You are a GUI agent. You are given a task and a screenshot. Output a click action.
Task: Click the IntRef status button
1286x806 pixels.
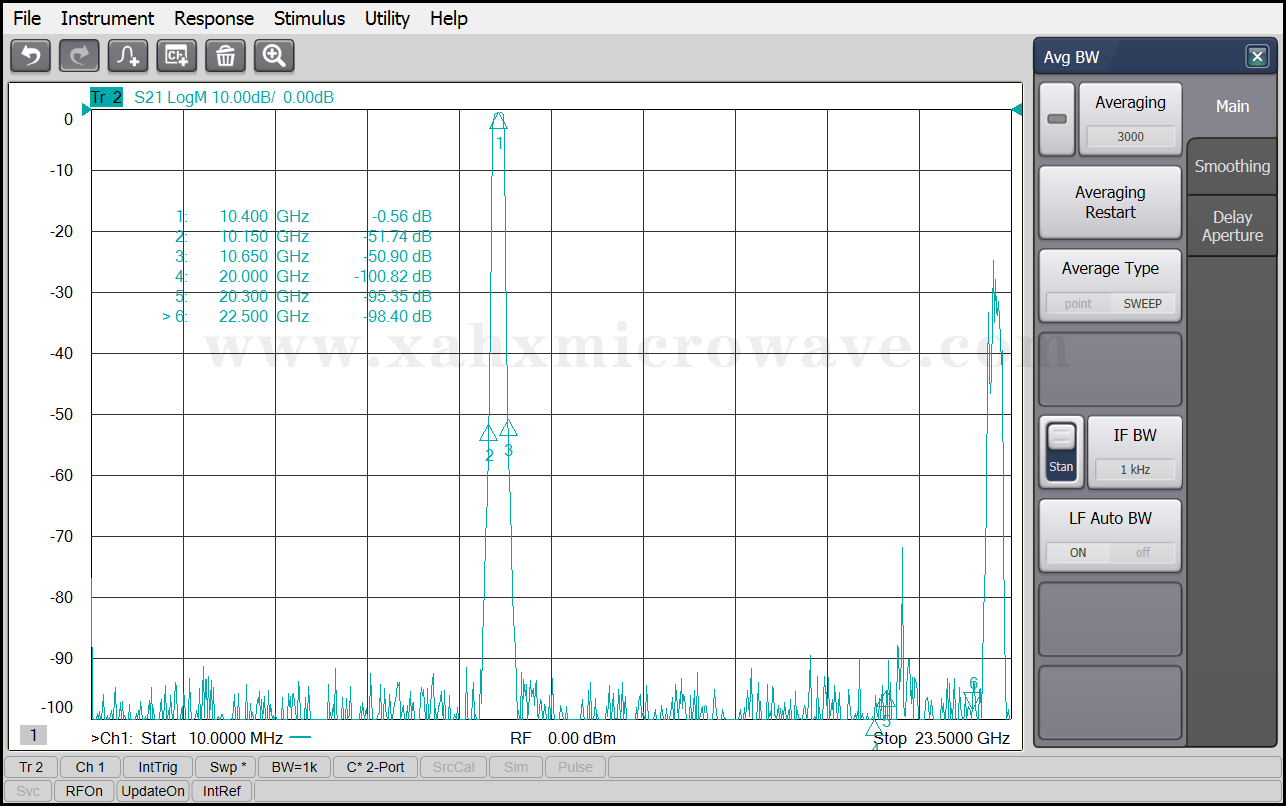(222, 791)
